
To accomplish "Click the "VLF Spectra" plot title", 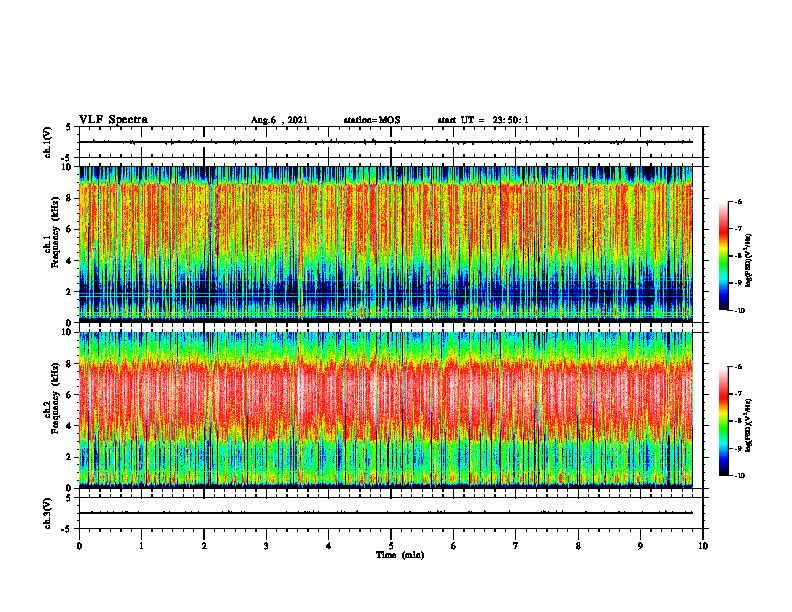I will coord(113,120).
